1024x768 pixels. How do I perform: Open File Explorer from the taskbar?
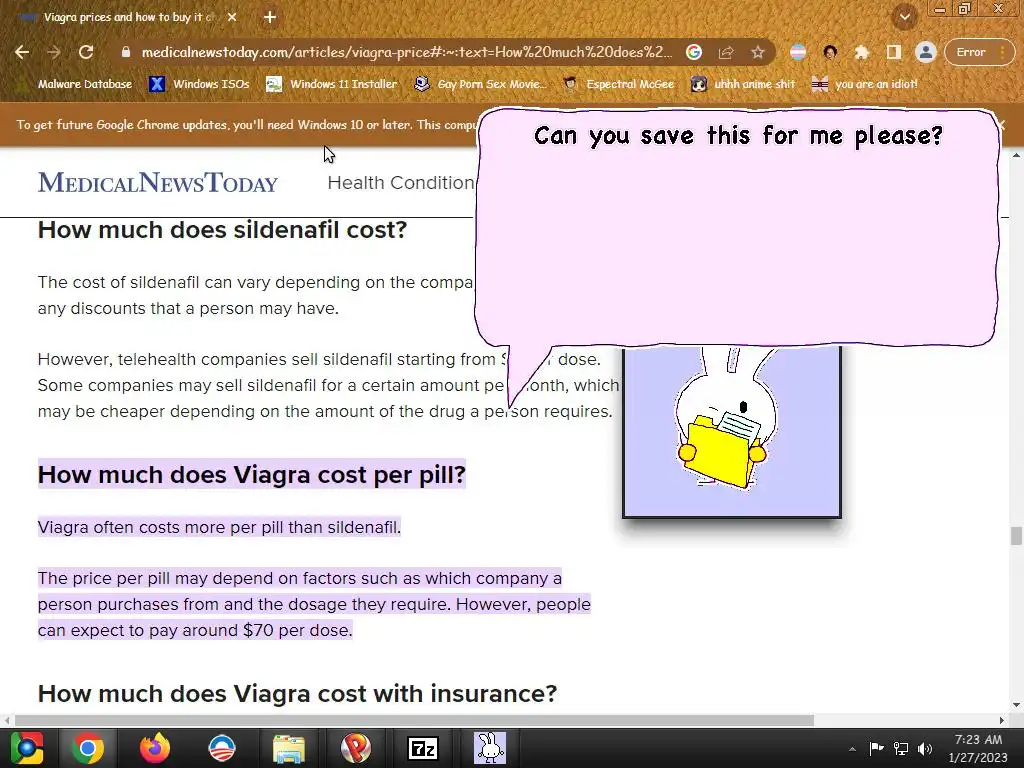pos(289,748)
